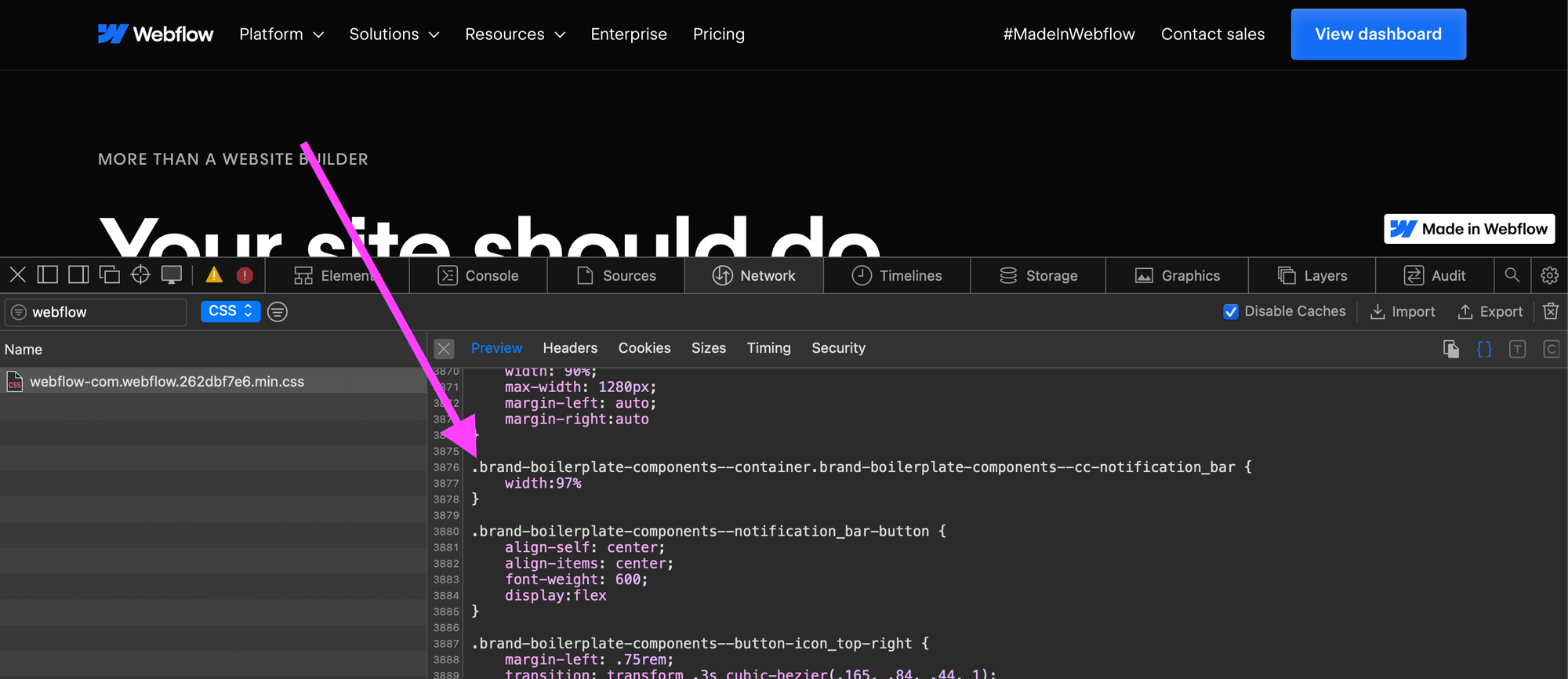Viewport: 1568px width, 679px height.
Task: Open the Pricing link
Action: 719,34
